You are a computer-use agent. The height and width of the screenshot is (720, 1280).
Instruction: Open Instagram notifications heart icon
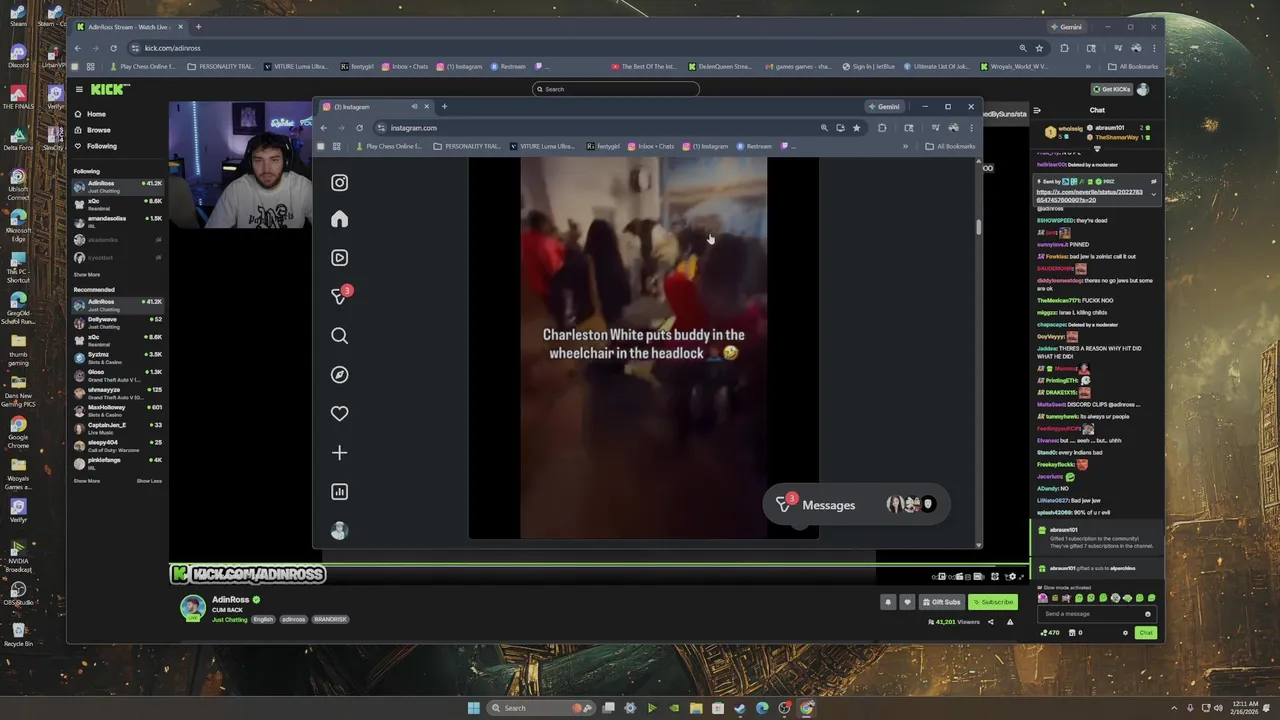pos(340,414)
